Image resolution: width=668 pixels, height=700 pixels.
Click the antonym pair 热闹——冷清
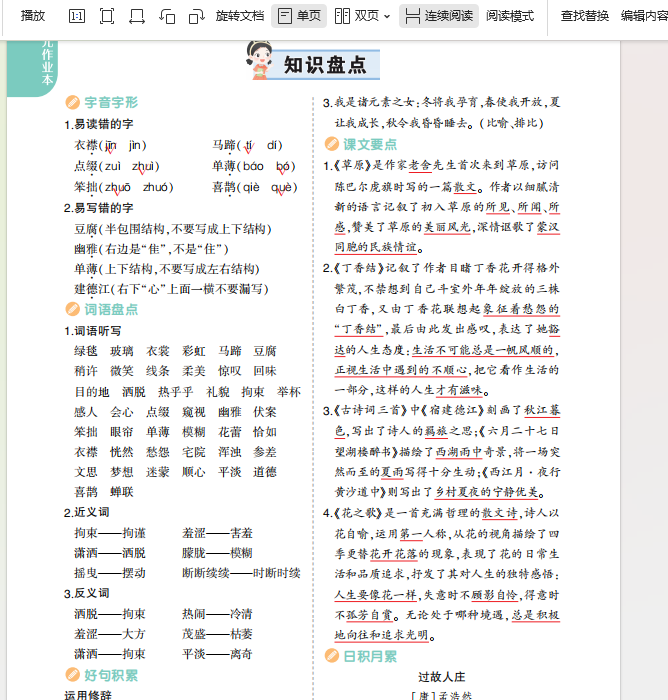click(x=217, y=614)
